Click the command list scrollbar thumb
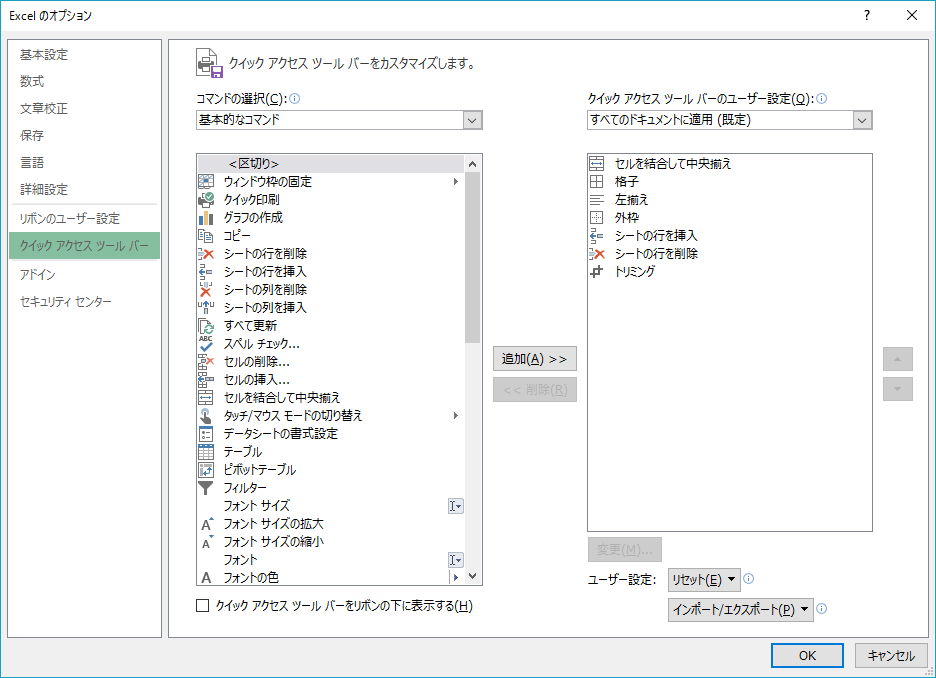936x678 pixels. click(472, 258)
